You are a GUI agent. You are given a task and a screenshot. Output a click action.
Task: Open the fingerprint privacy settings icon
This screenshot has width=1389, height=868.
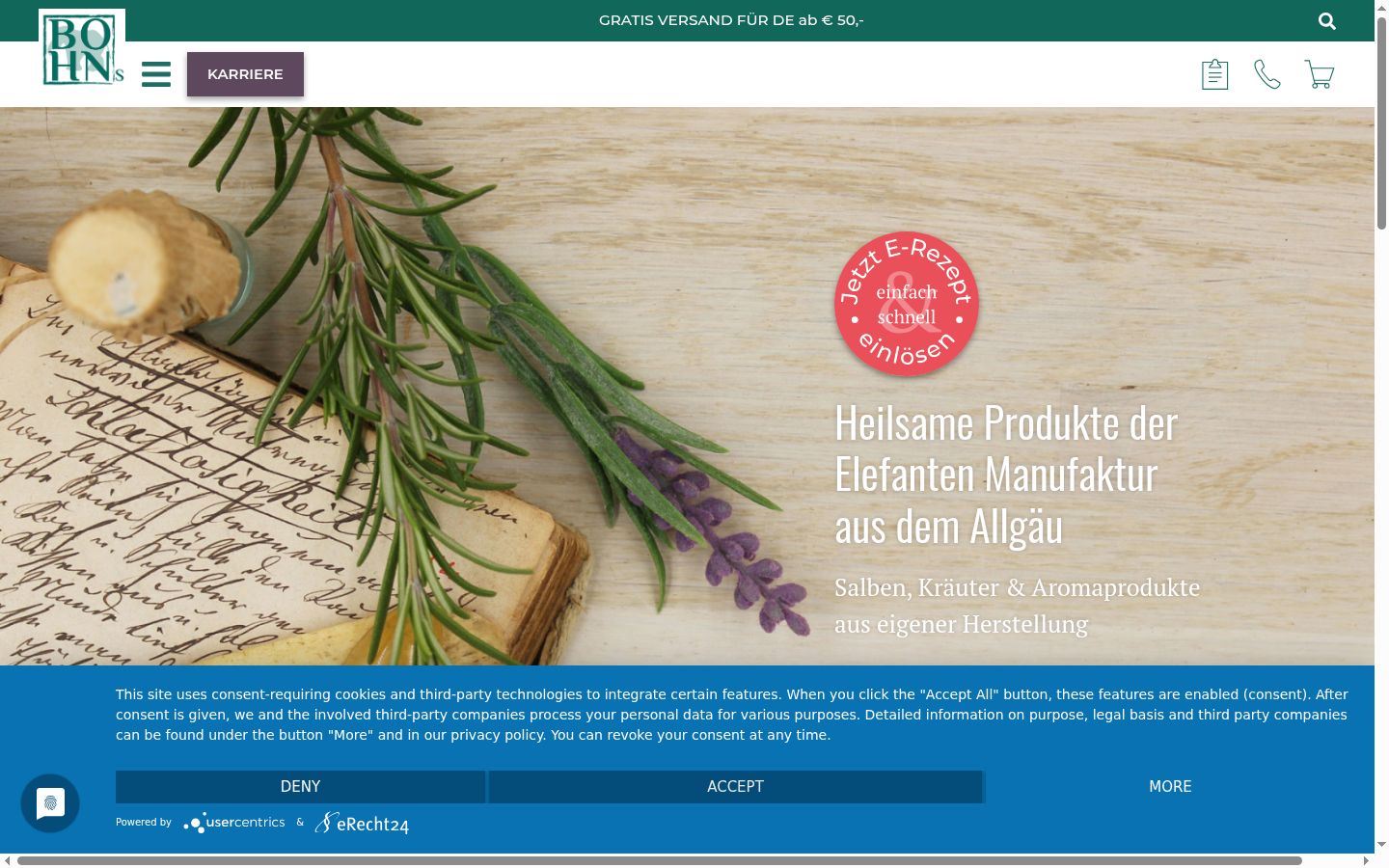pyautogui.click(x=50, y=803)
